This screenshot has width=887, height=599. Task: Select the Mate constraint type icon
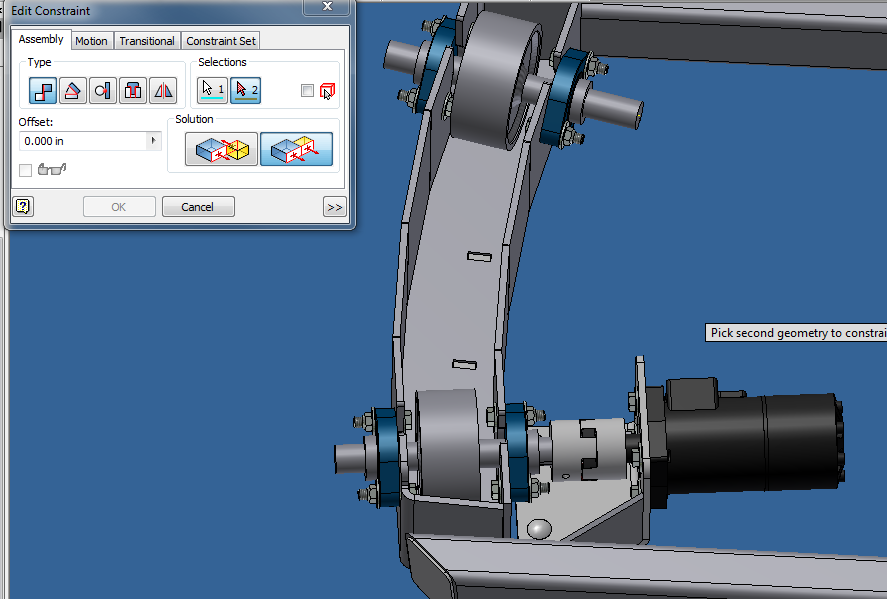tap(43, 90)
